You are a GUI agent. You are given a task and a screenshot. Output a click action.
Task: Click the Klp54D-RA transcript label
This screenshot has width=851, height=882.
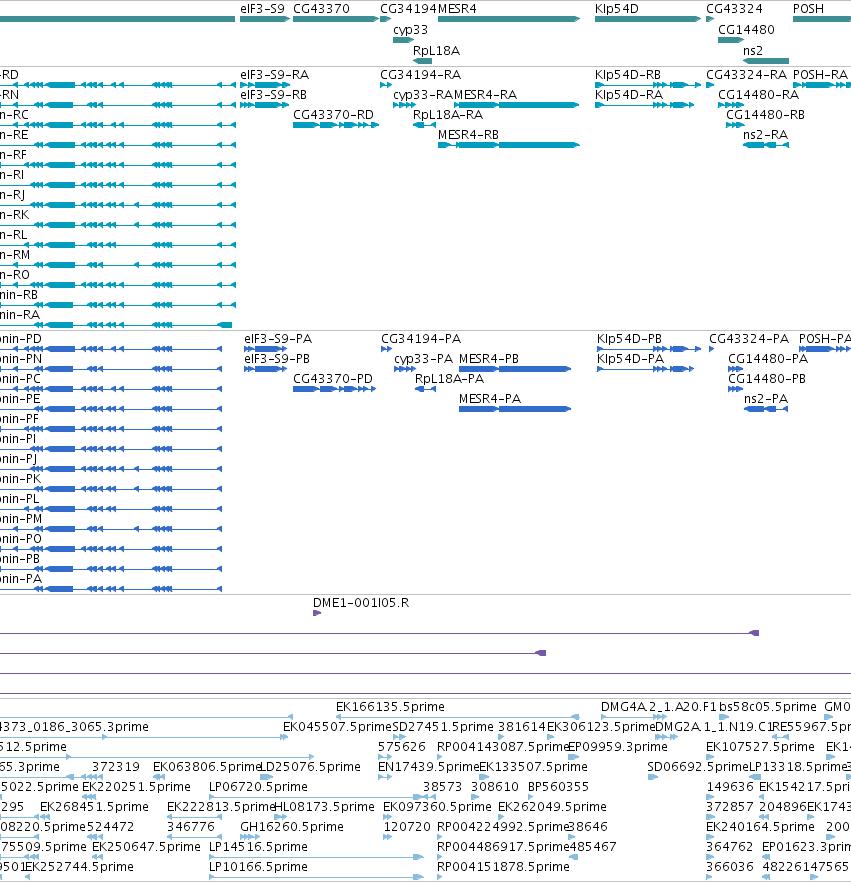click(x=629, y=94)
